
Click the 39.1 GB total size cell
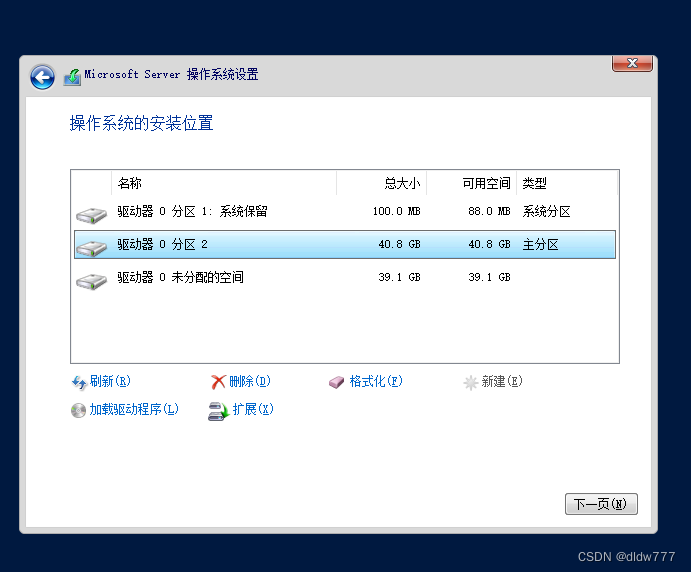point(399,278)
